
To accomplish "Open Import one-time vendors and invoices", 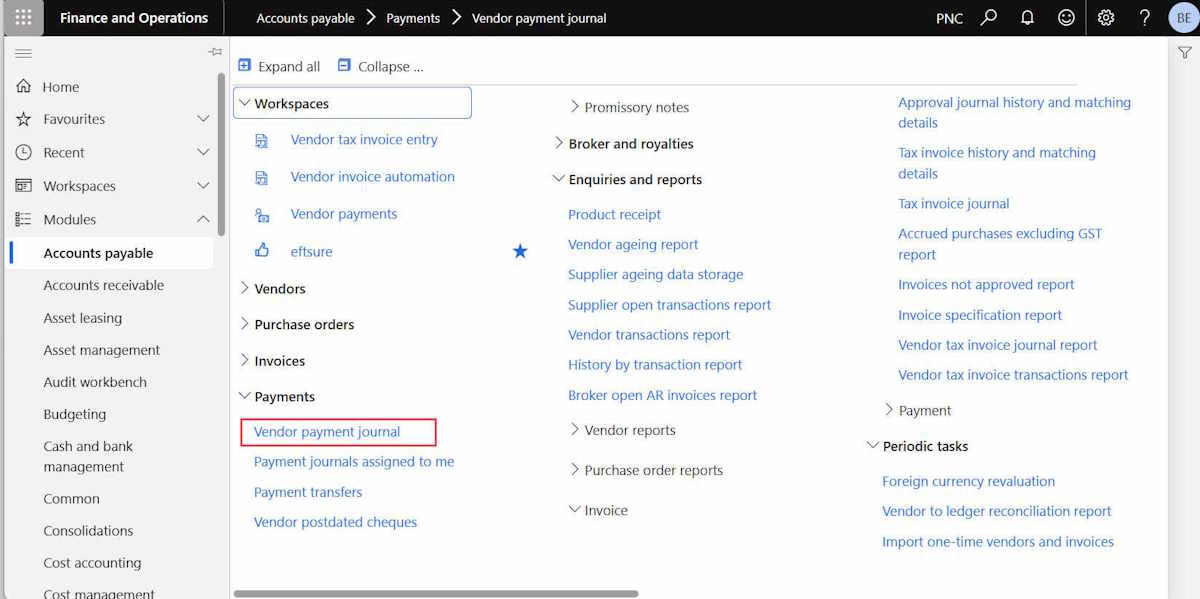I will 998,541.
